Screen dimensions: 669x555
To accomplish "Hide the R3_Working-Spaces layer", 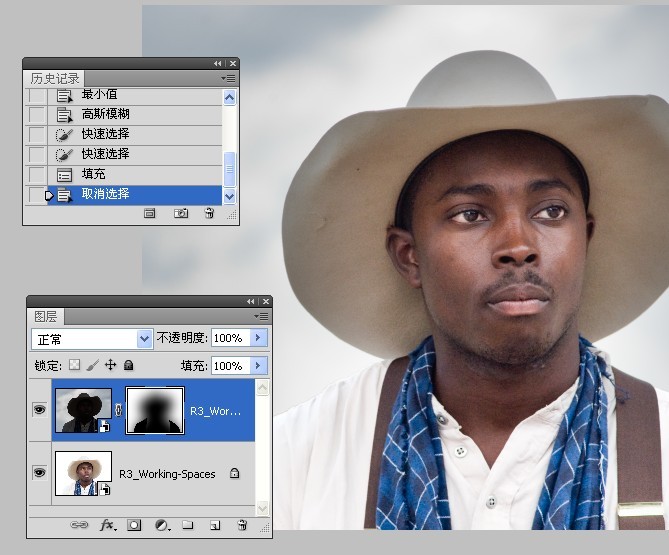I will tap(40, 473).
